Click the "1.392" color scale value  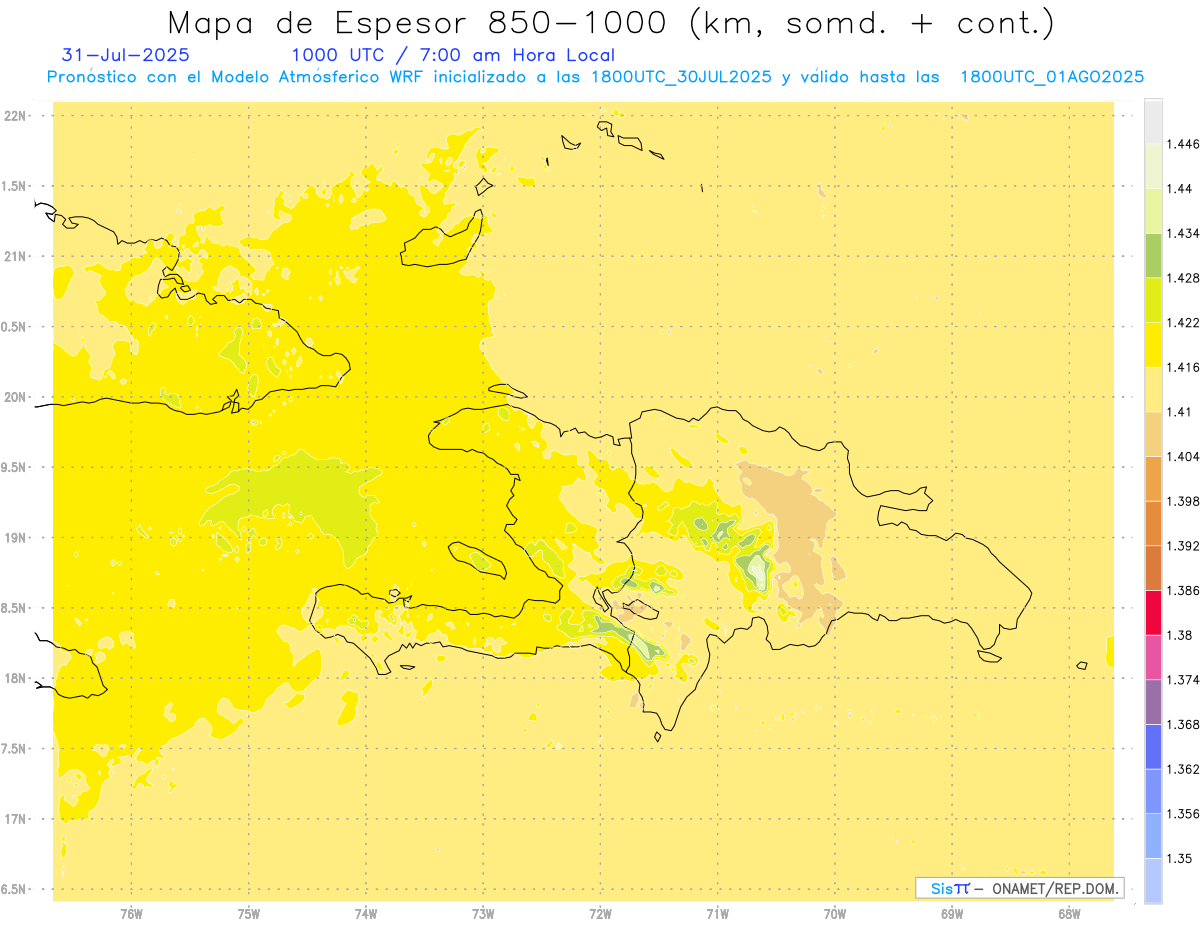pyautogui.click(x=1185, y=546)
